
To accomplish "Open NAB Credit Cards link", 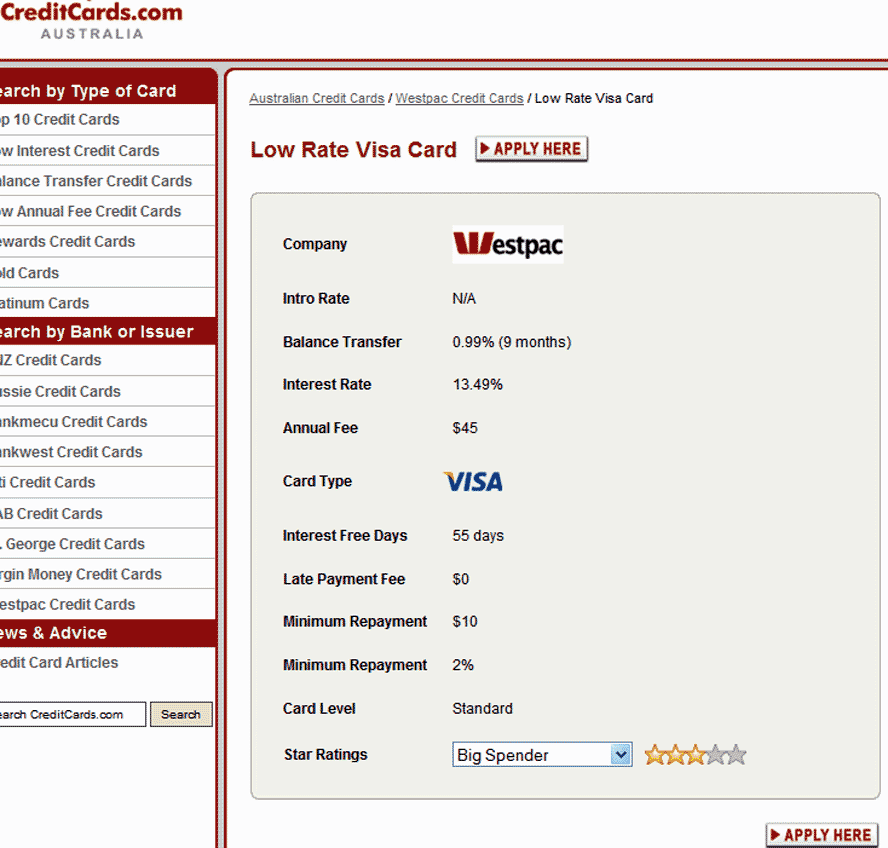I will [x=108, y=514].
